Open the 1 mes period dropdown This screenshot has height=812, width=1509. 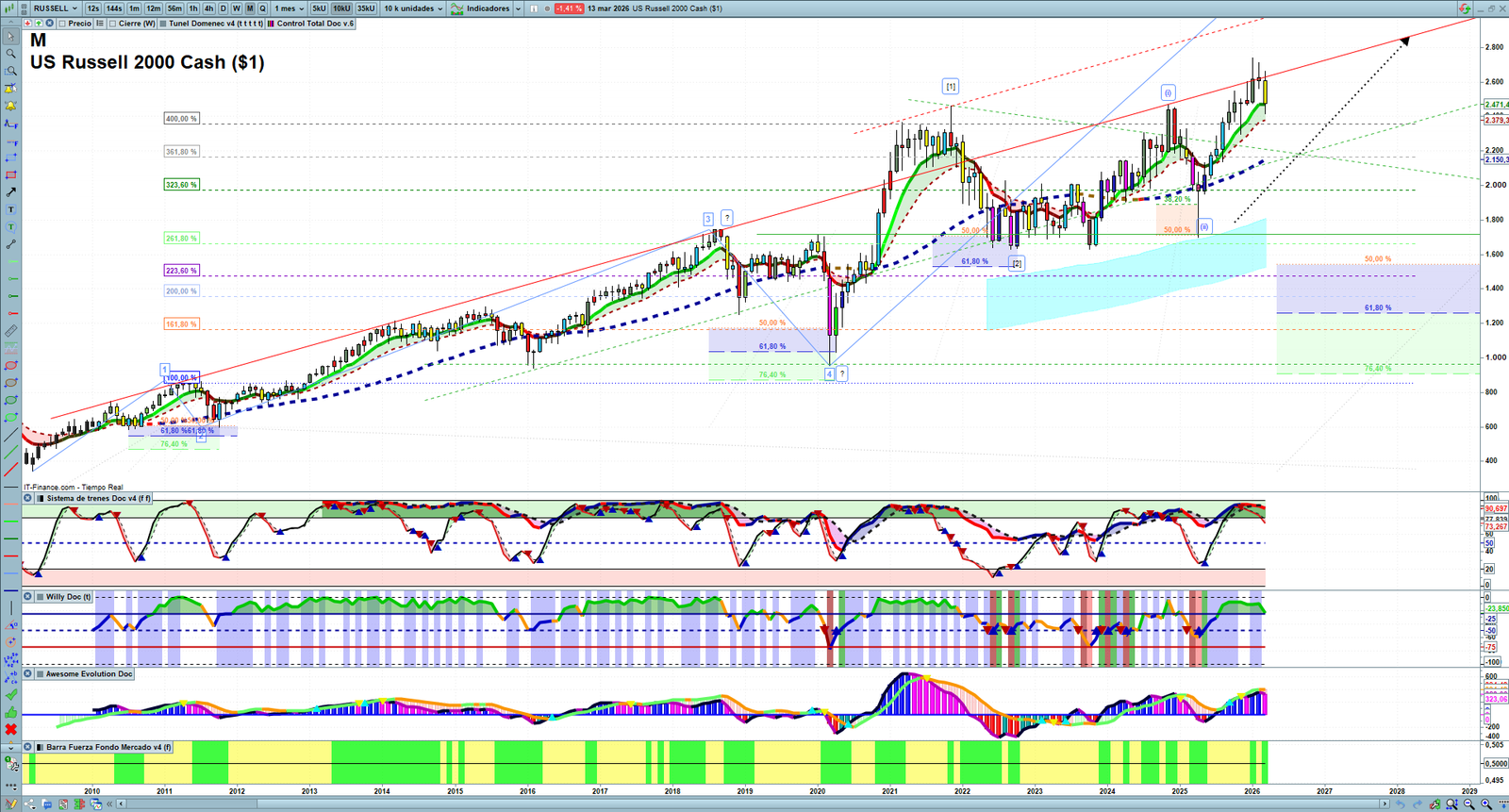[289, 8]
